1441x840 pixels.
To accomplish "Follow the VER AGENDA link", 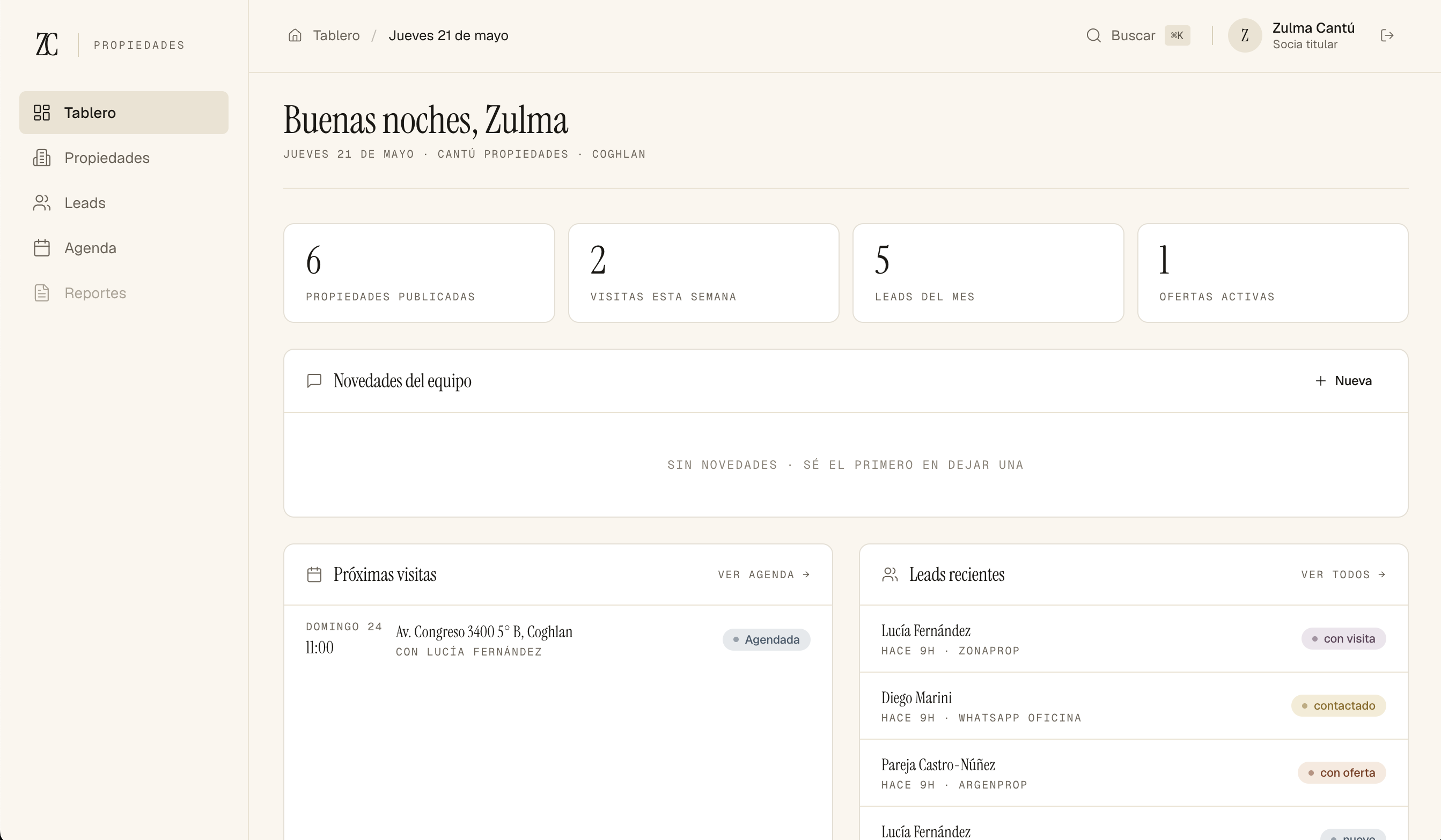I will coord(764,574).
